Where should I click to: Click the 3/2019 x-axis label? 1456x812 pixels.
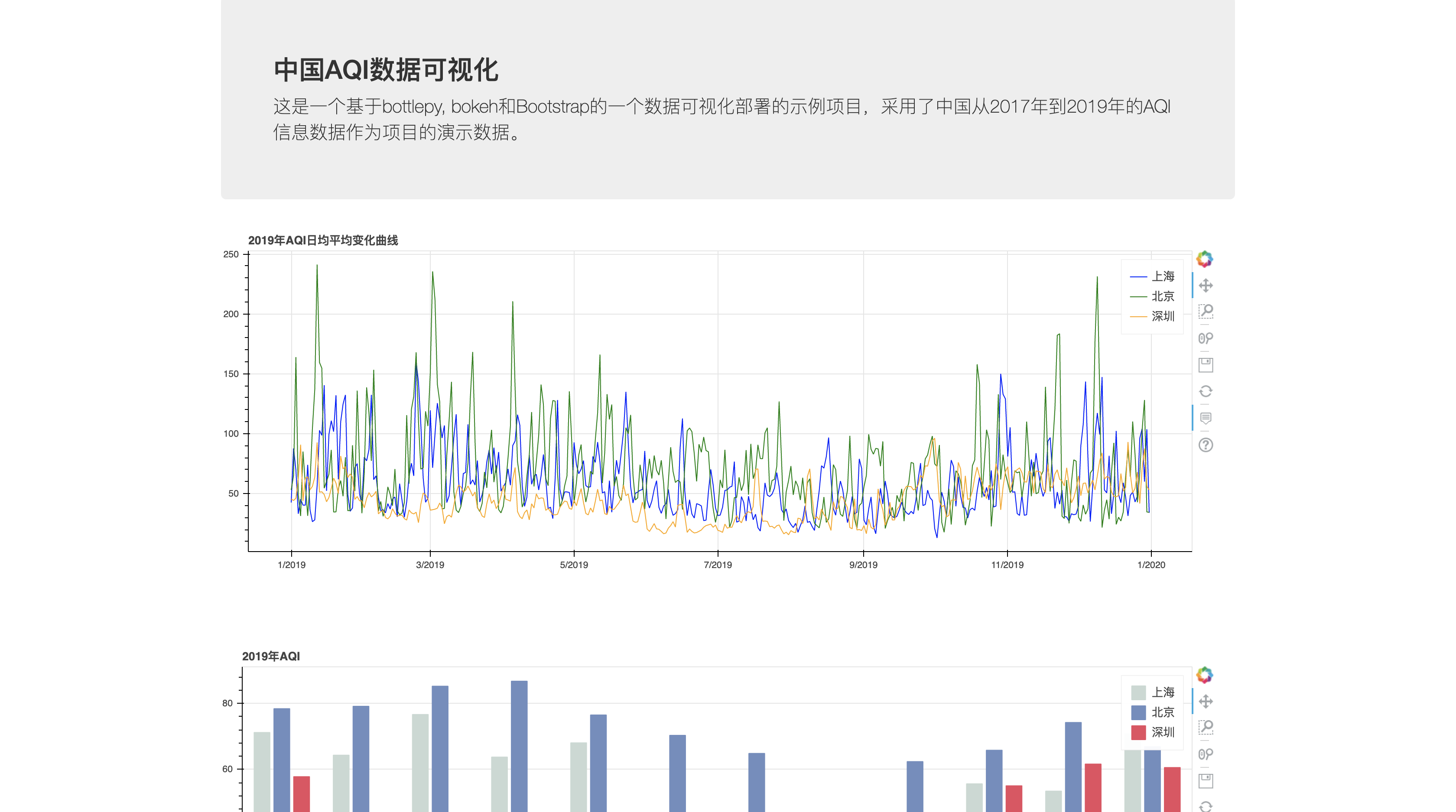point(430,565)
